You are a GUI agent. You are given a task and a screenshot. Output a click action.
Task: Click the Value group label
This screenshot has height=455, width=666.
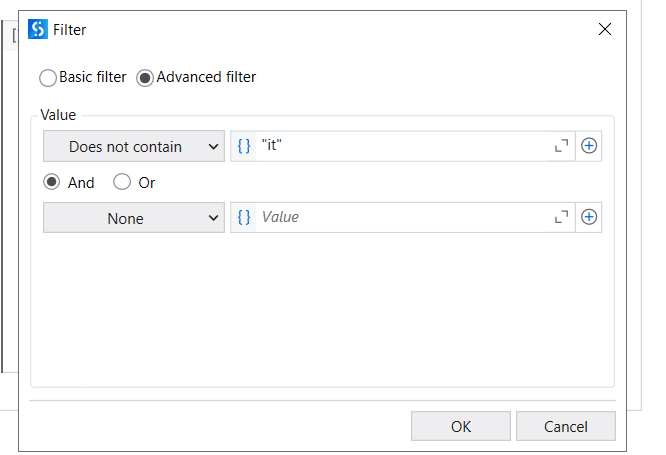(x=58, y=116)
